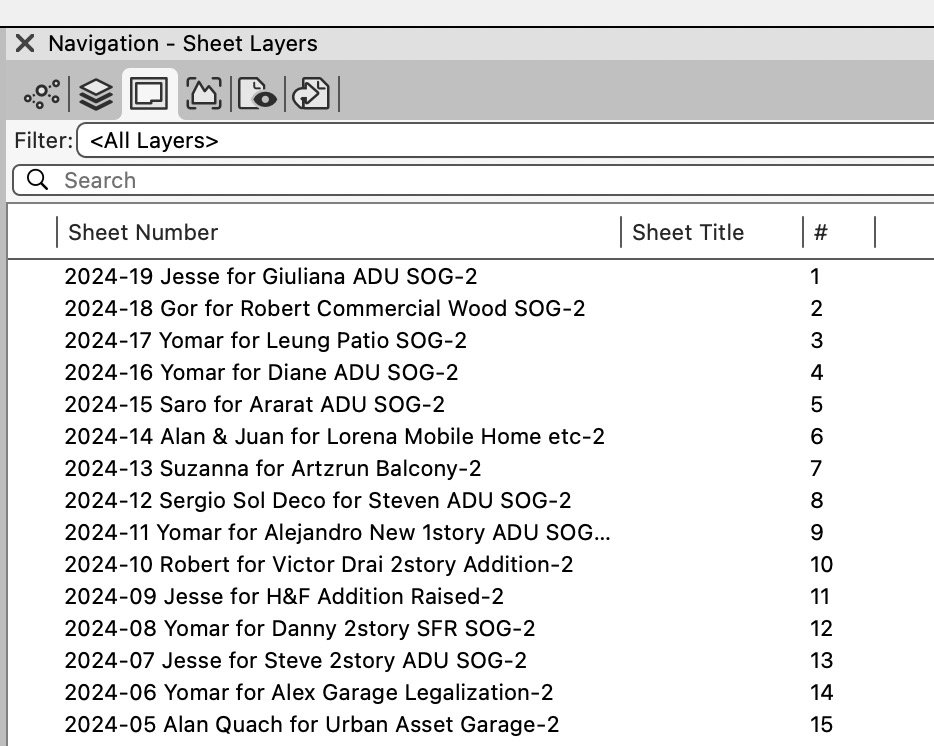
Task: Click the magnifying glass search icon
Action: pyautogui.click(x=38, y=180)
